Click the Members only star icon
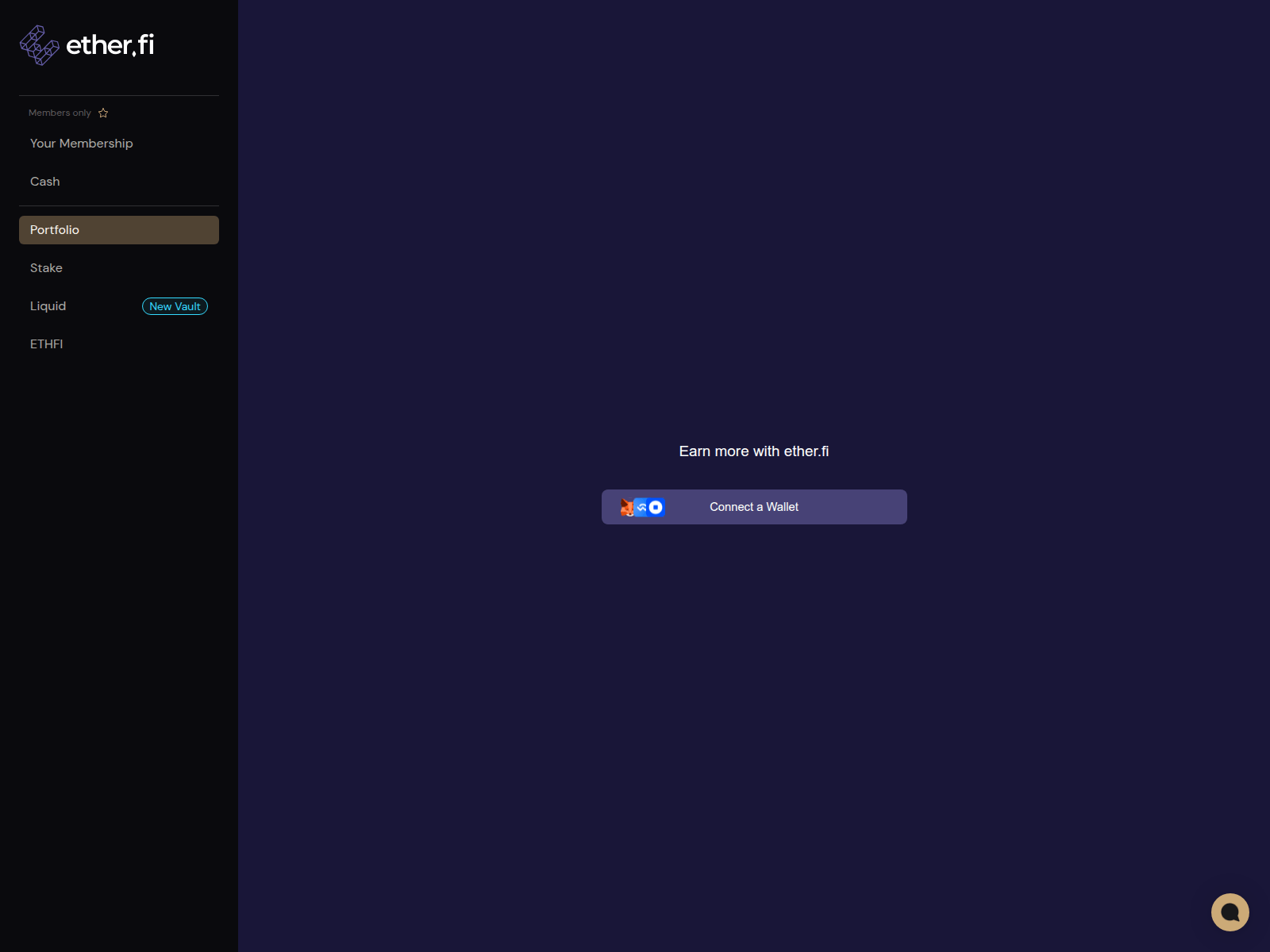Viewport: 1270px width, 952px height. pyautogui.click(x=103, y=113)
